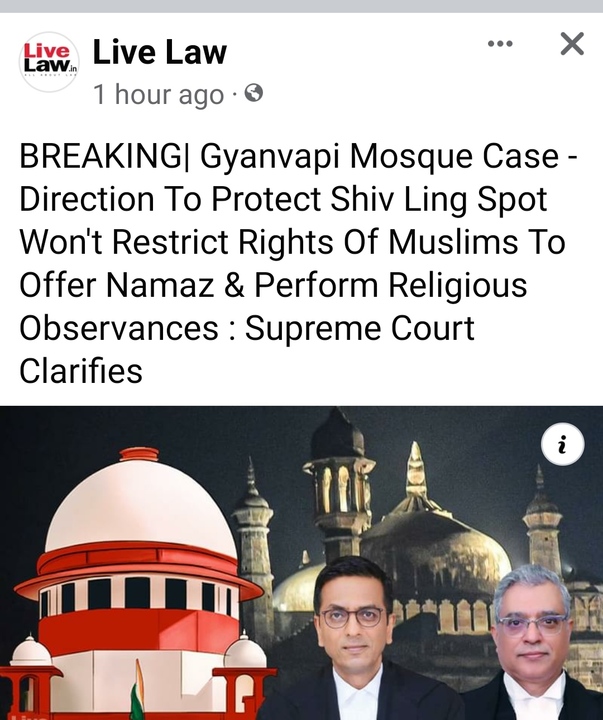Click the 'Direction To Protect Shiv Ling Spot' line
Viewport: 603px width, 720px height.
point(283,200)
